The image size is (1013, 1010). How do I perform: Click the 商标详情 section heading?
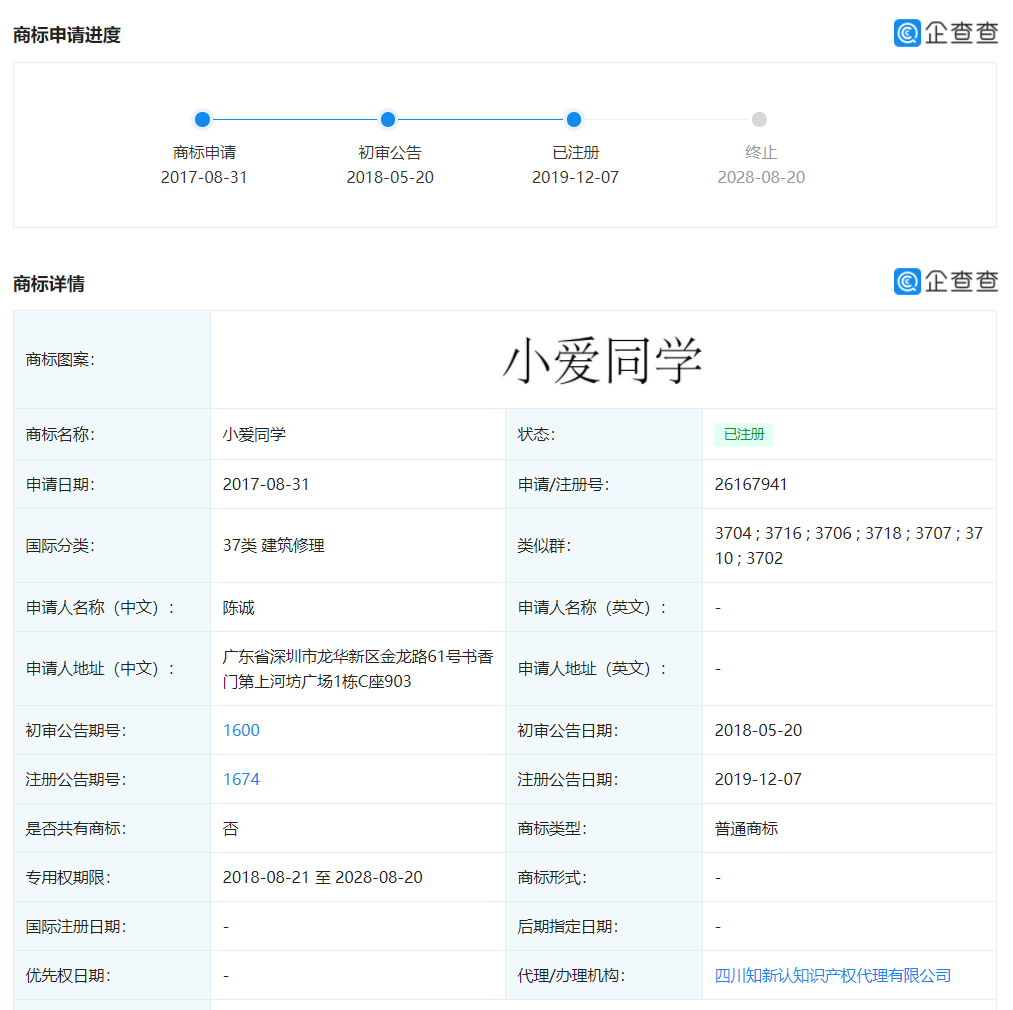point(49,284)
